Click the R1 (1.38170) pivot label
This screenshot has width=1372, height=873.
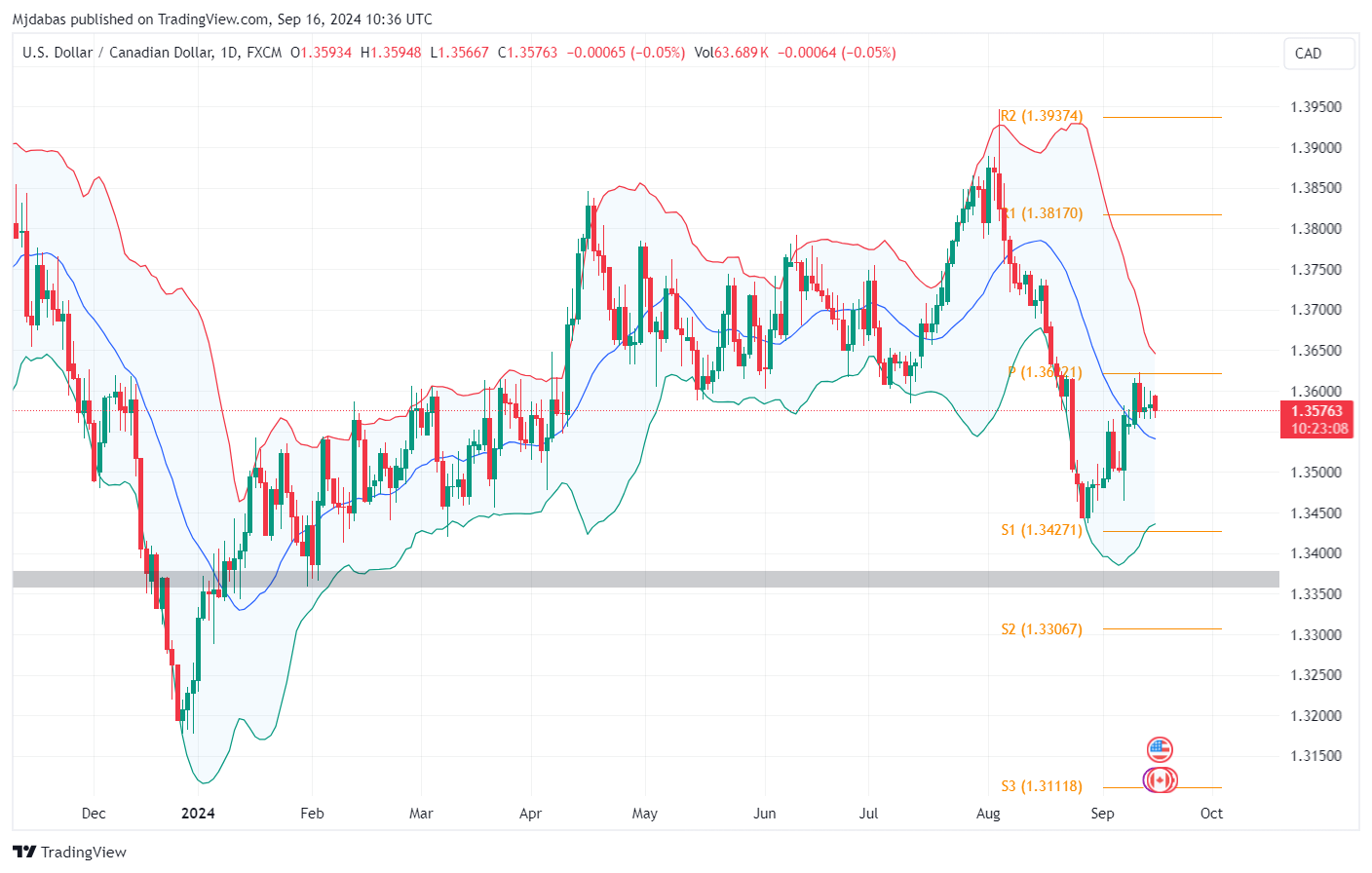click(1042, 213)
